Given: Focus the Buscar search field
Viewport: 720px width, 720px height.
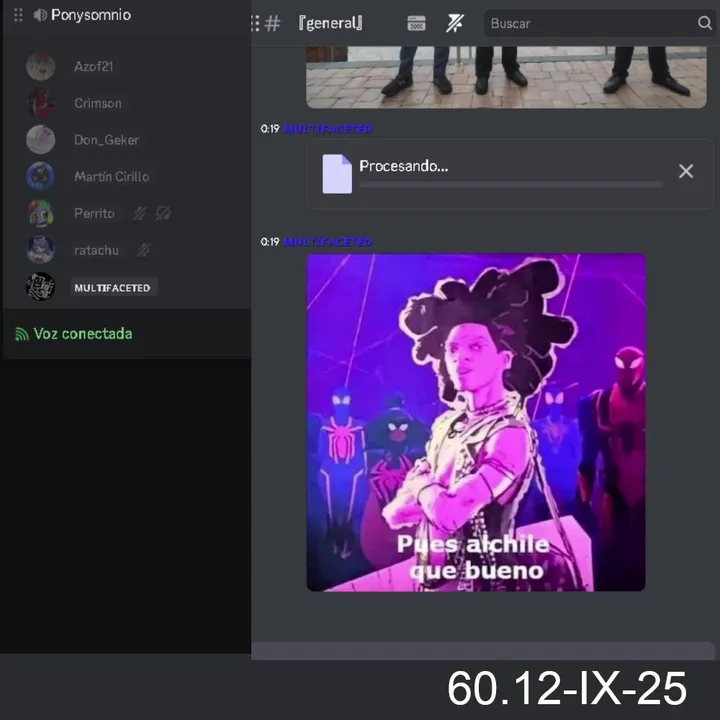Looking at the screenshot, I should pos(600,23).
